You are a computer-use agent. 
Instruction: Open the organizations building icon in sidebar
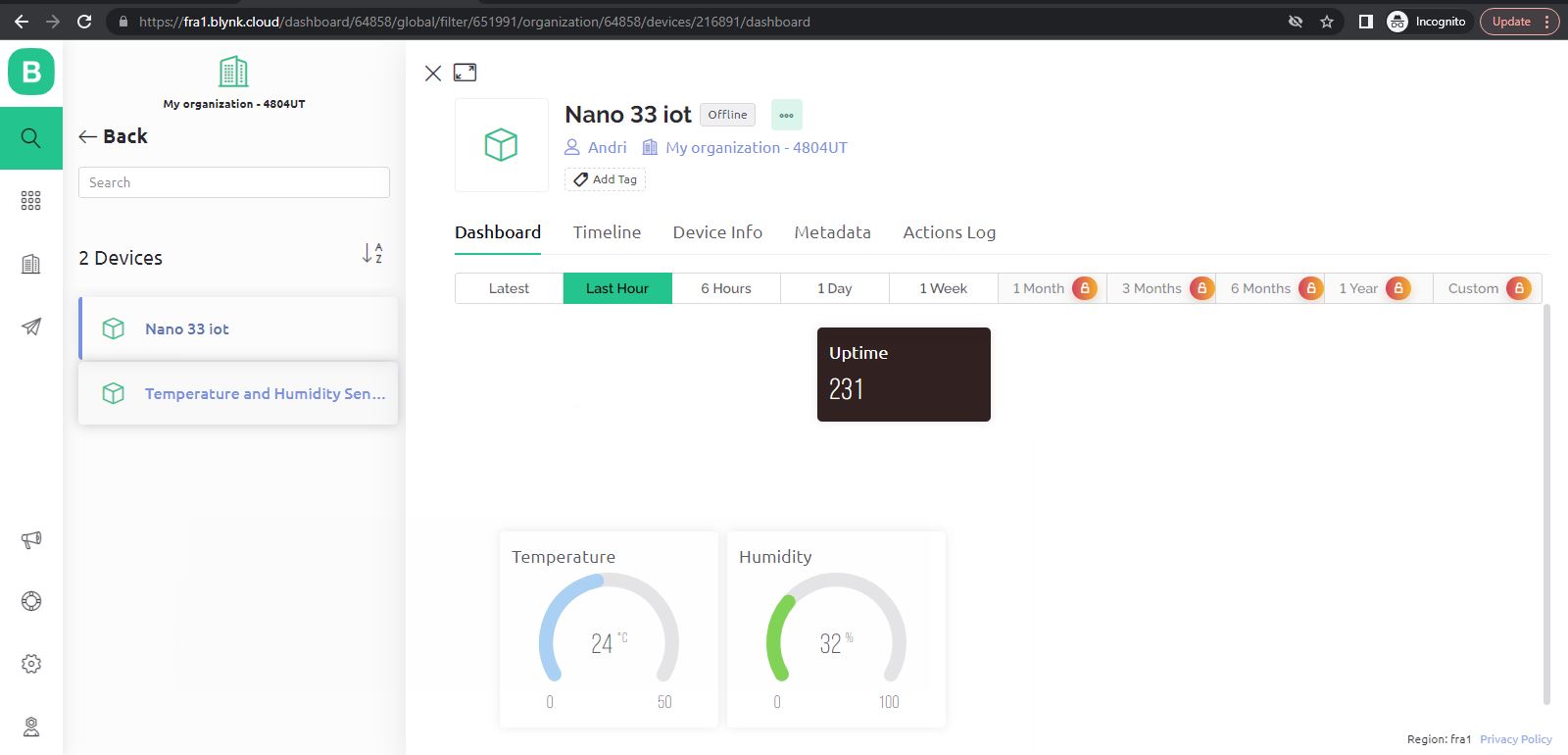[31, 264]
